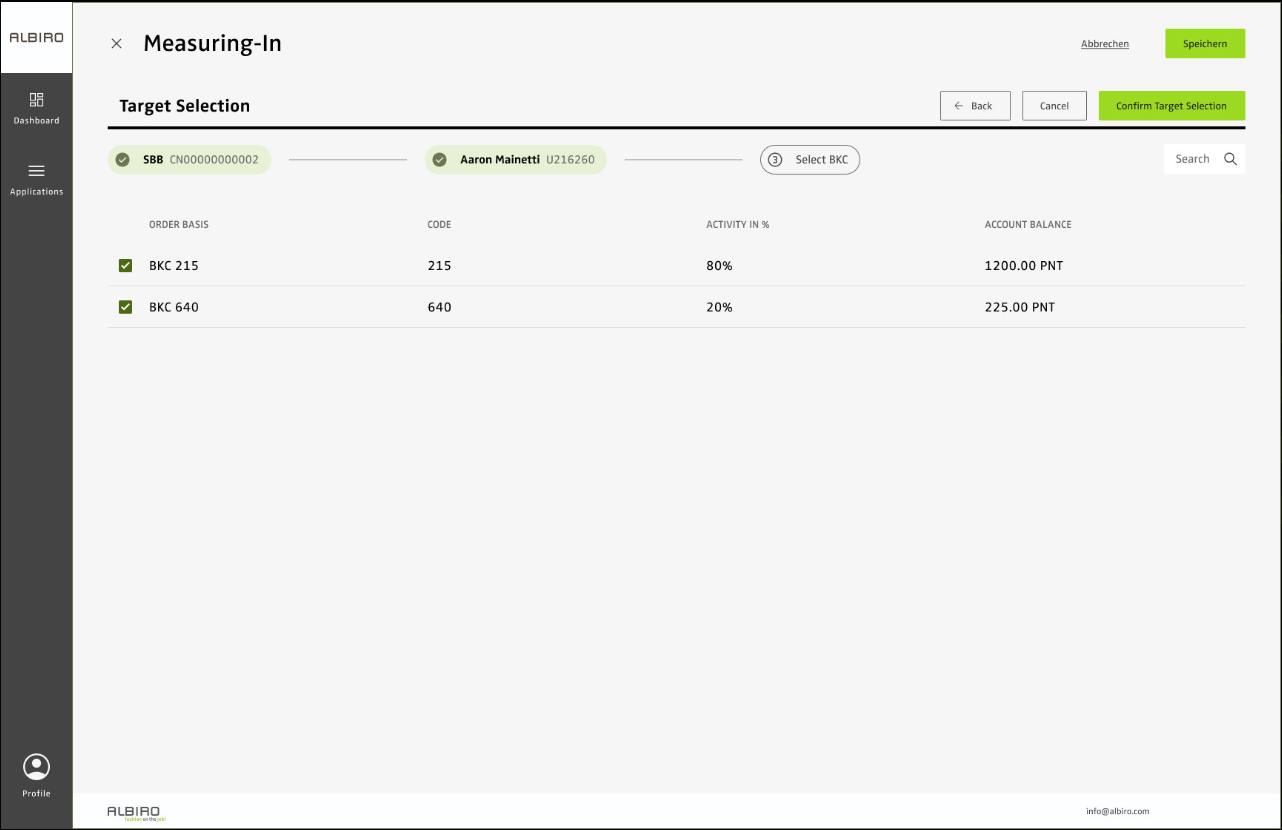Click the step 3 number circle

[x=775, y=160]
